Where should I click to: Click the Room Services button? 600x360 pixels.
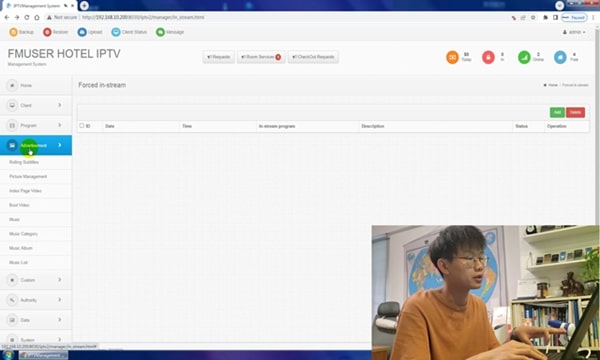[261, 57]
